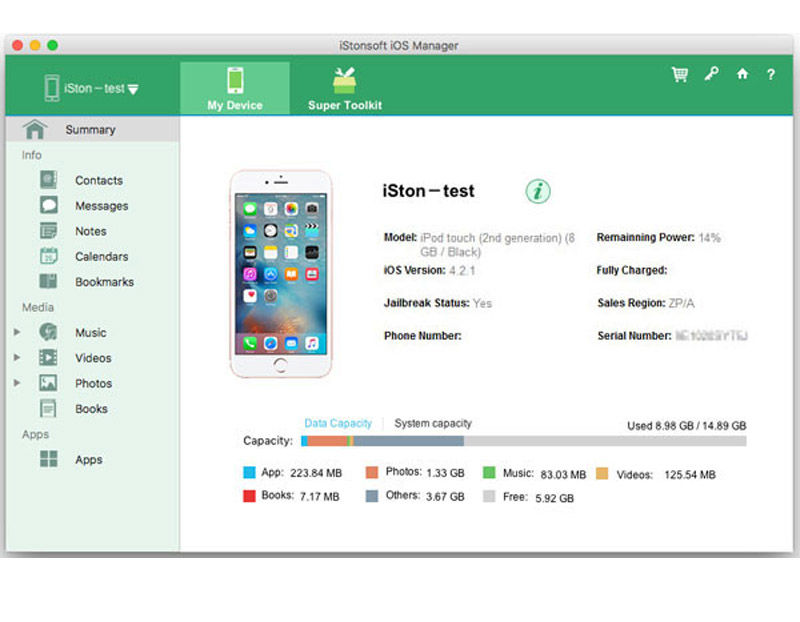The height and width of the screenshot is (622, 800).
Task: Click the green device info icon
Action: pyautogui.click(x=538, y=191)
